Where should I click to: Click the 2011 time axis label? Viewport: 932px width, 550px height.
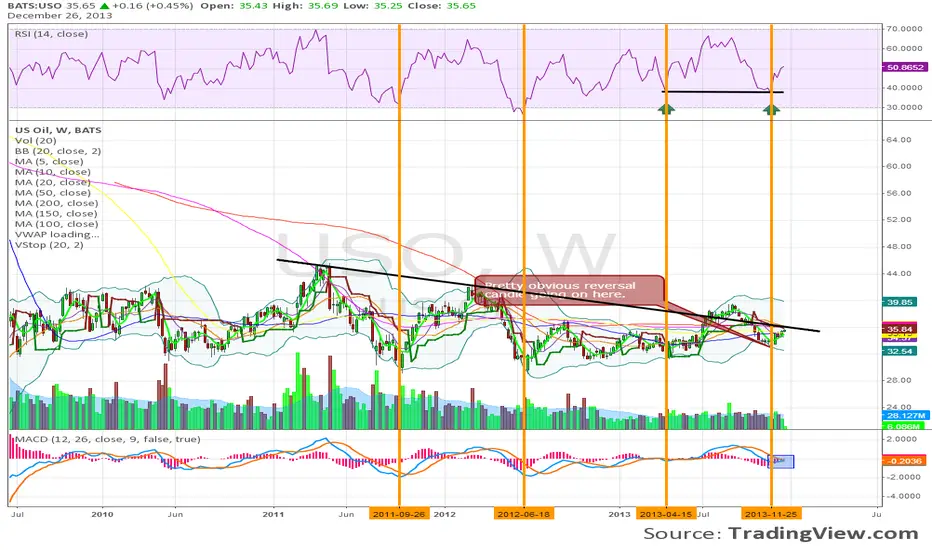[273, 514]
